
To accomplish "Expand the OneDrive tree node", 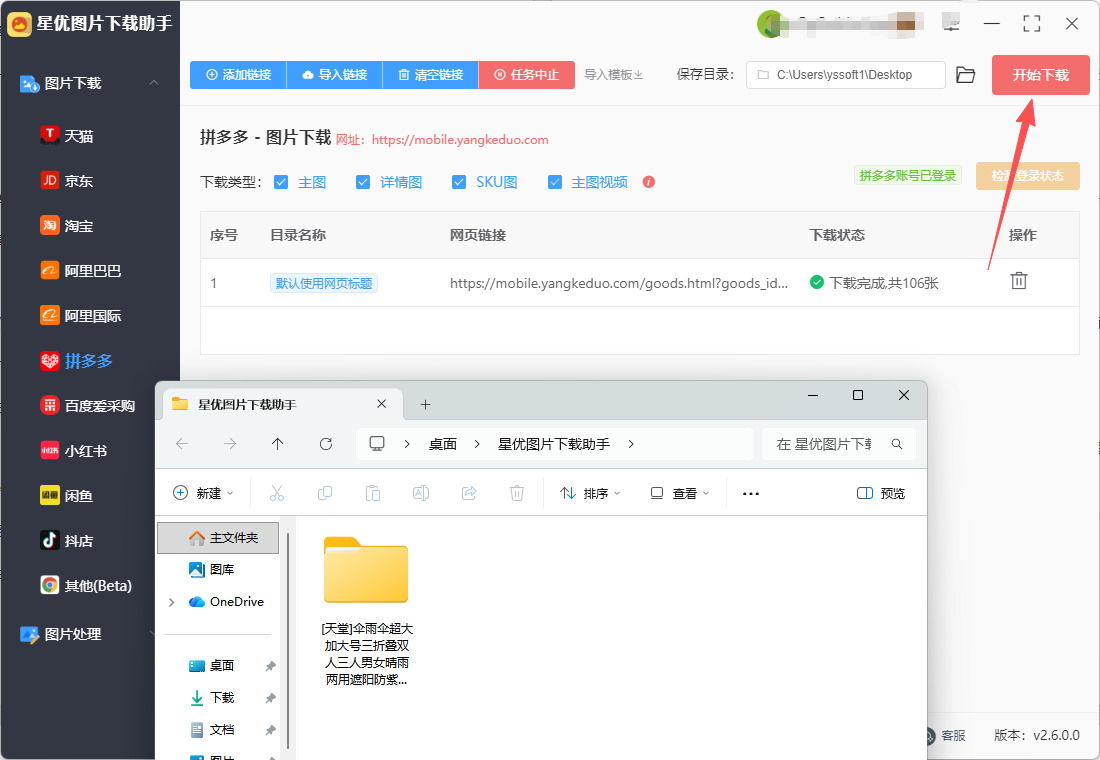I will point(171,602).
